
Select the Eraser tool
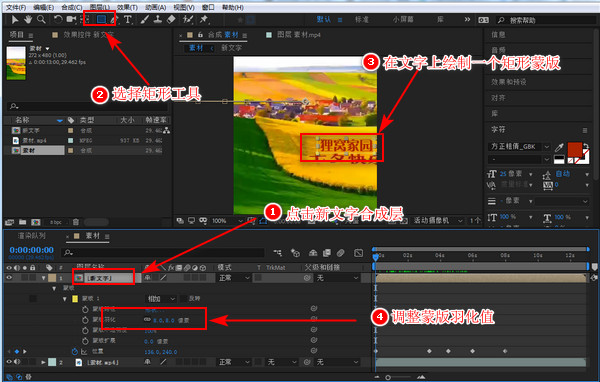[171, 19]
